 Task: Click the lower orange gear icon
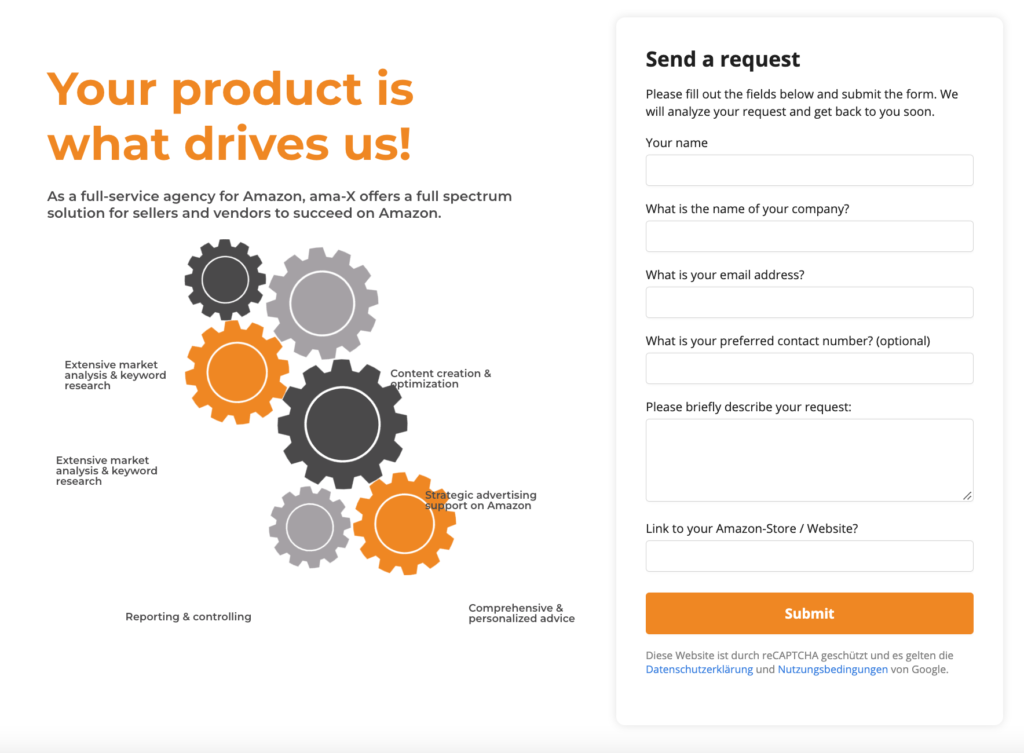point(404,524)
